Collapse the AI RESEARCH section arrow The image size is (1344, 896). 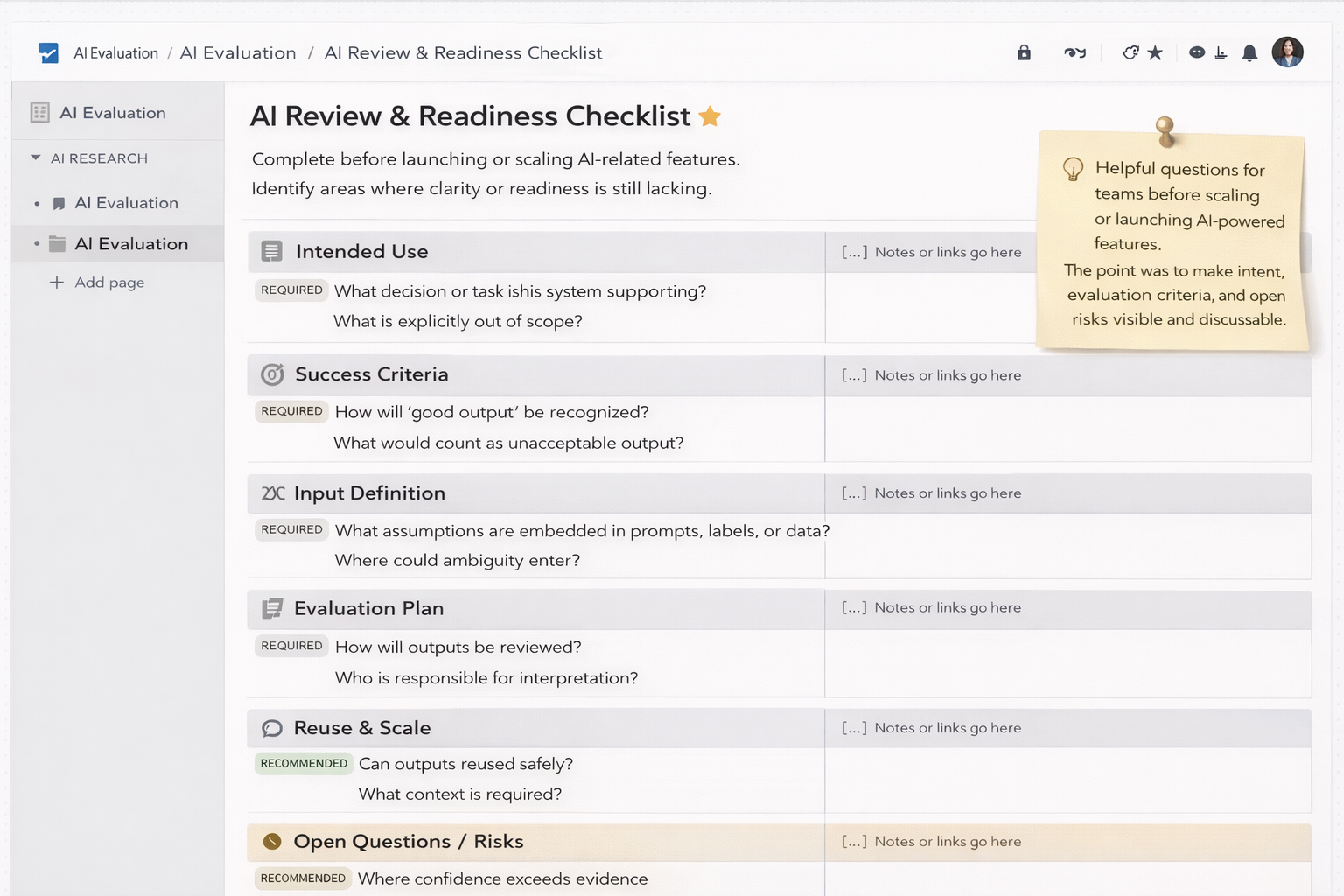pyautogui.click(x=36, y=158)
